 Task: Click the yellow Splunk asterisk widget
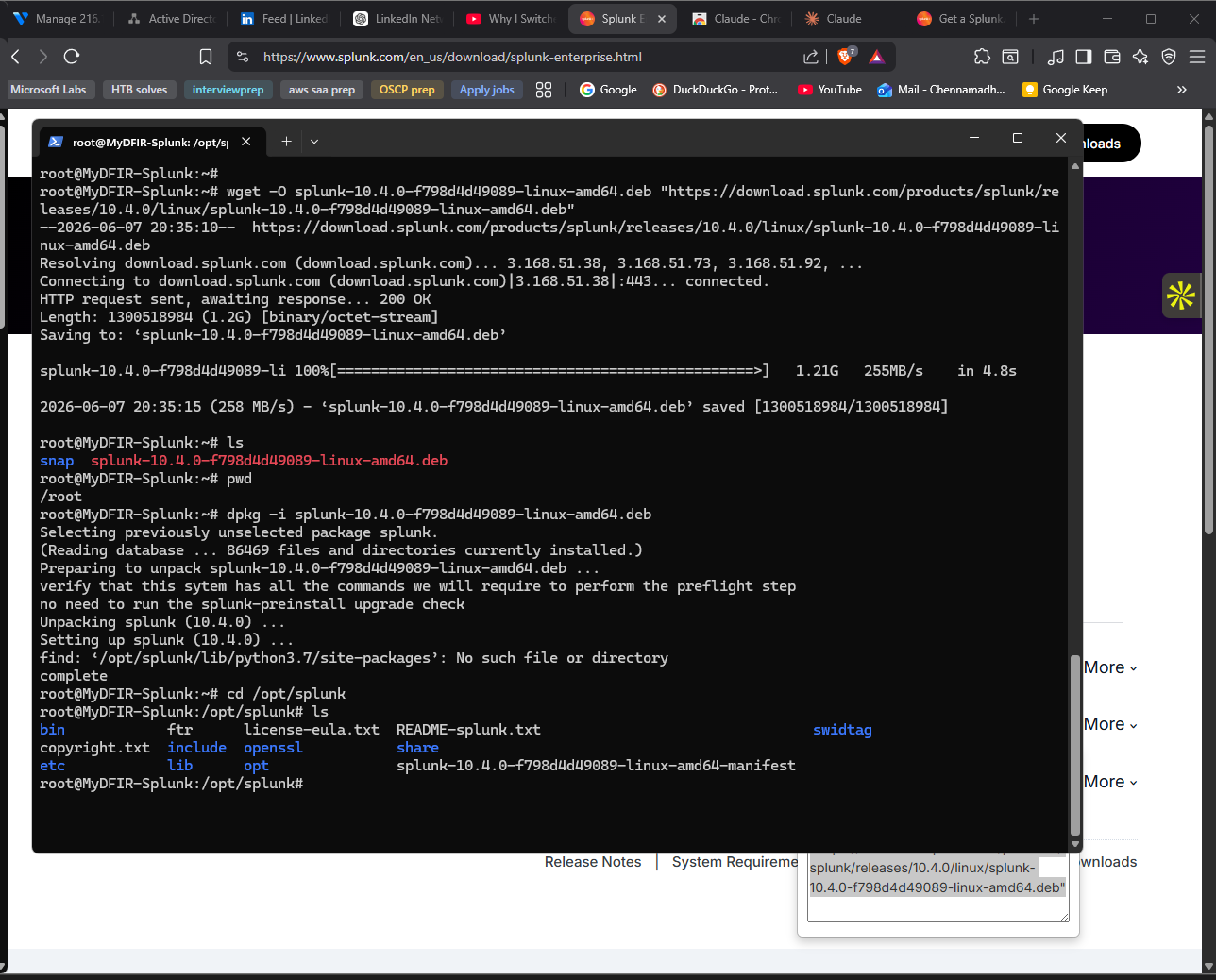pos(1181,296)
